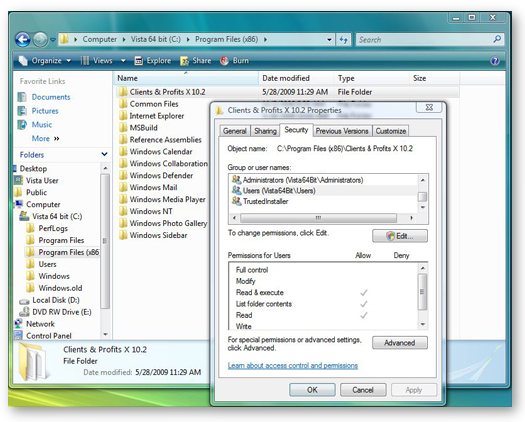Open Documents favorite link
The image size is (525, 422).
point(51,97)
